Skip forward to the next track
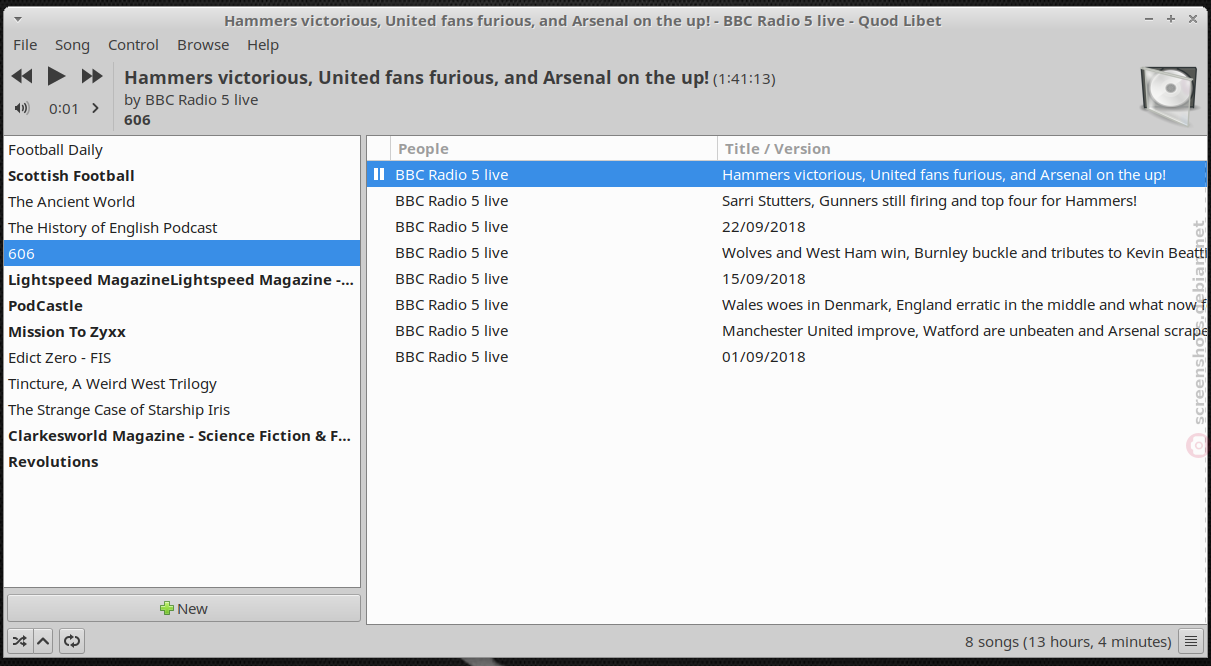This screenshot has width=1211, height=666. pos(92,76)
